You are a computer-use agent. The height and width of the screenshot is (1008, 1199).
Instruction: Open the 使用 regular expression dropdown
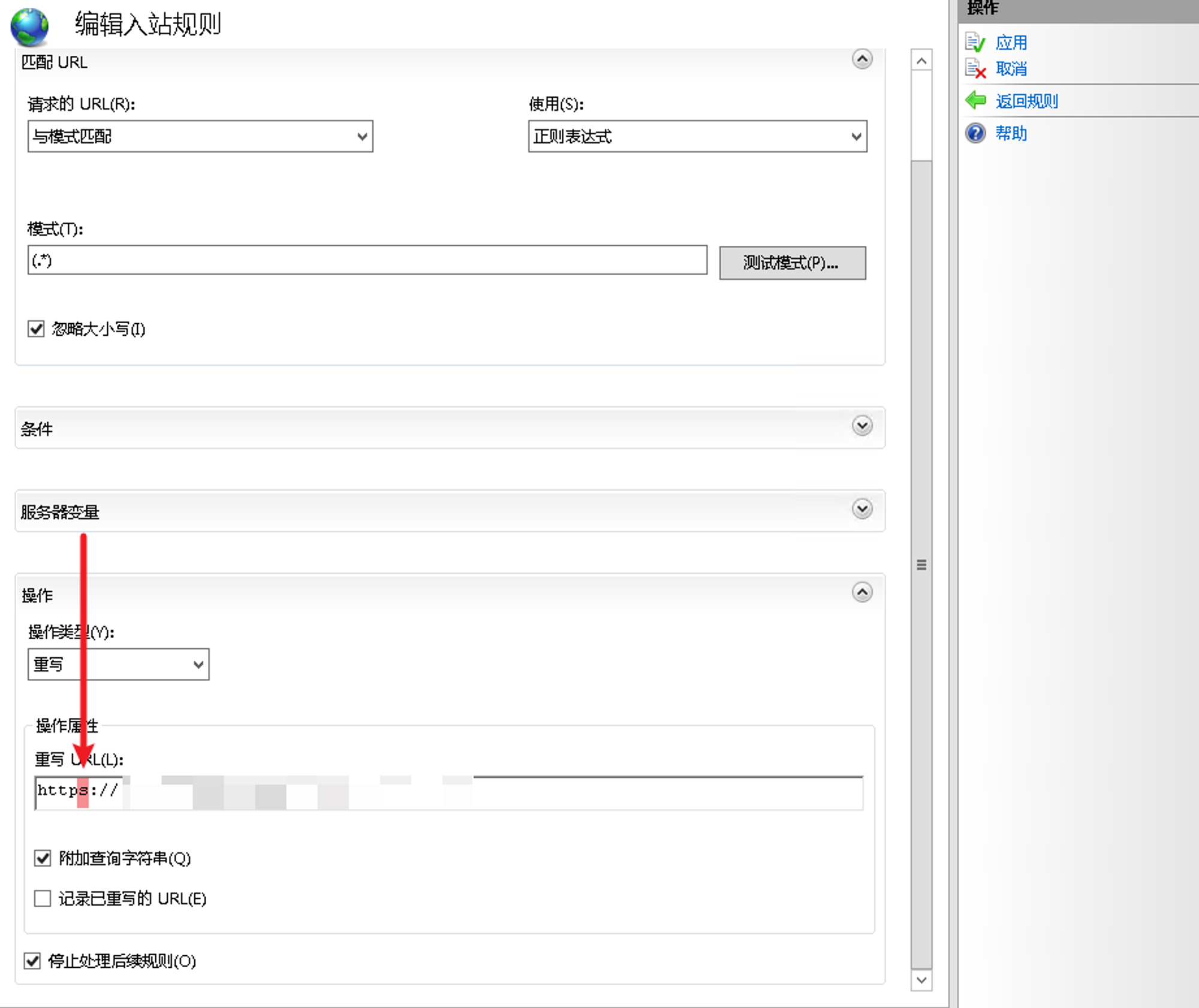coord(697,136)
